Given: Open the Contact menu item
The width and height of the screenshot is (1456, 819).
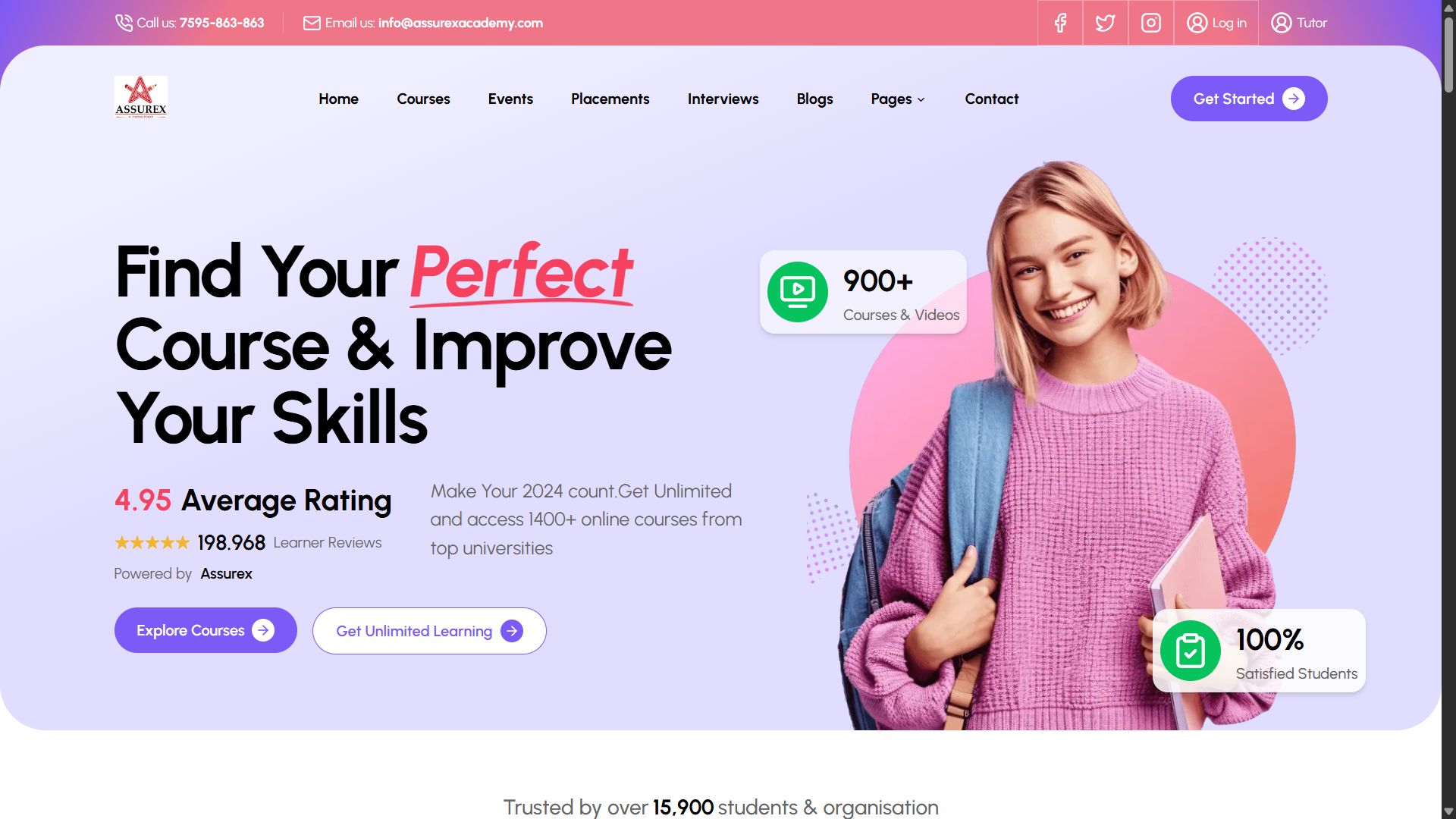Looking at the screenshot, I should pos(991,99).
